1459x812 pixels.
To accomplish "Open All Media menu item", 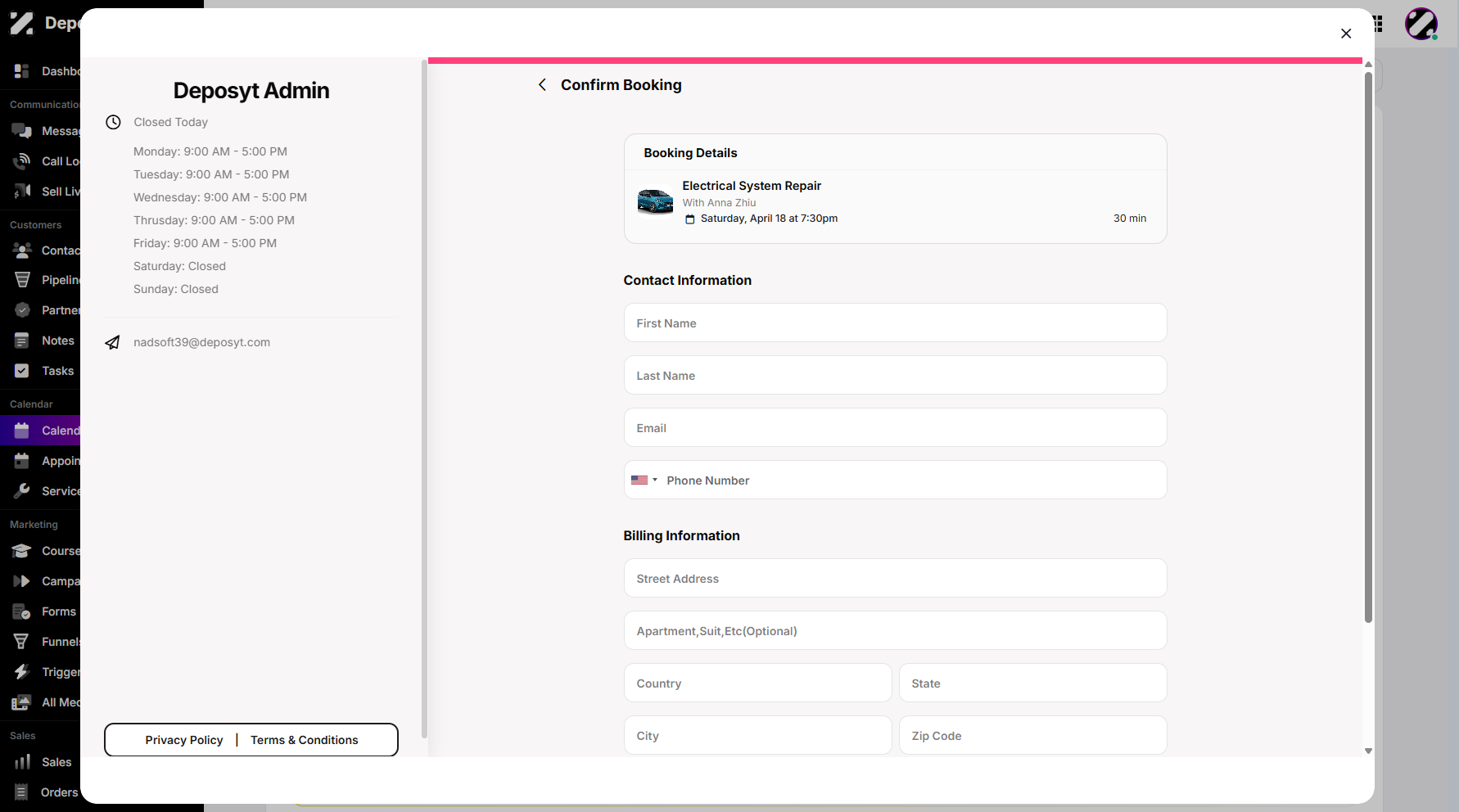I will click(x=40, y=702).
